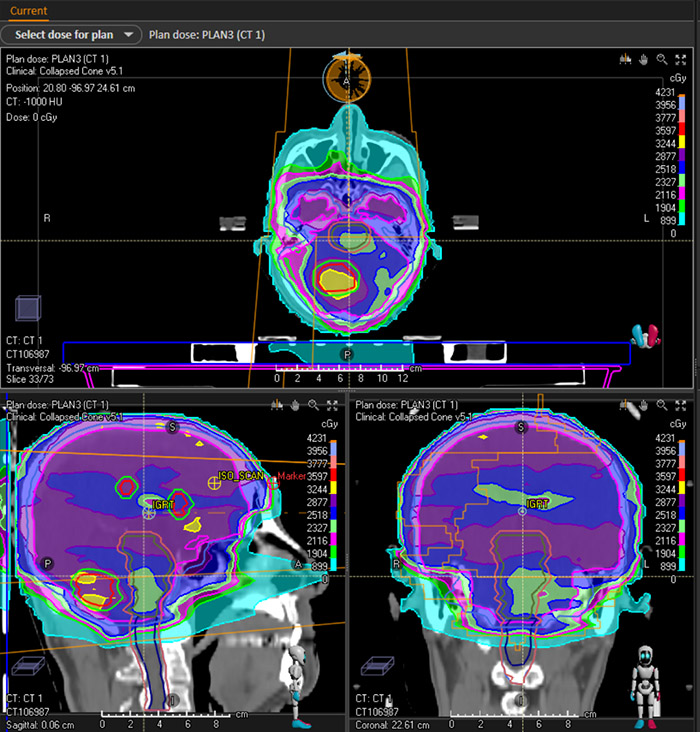Click the ISO_SCAN point in sagittal view
The height and width of the screenshot is (732, 700).
click(x=214, y=482)
